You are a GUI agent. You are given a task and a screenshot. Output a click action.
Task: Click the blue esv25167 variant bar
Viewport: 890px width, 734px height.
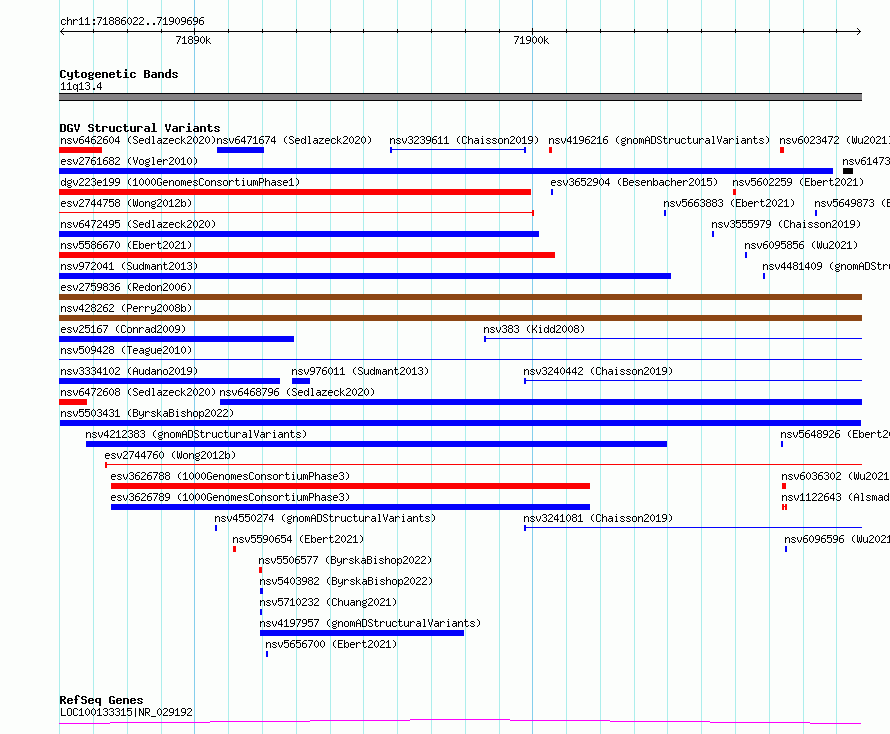177,339
